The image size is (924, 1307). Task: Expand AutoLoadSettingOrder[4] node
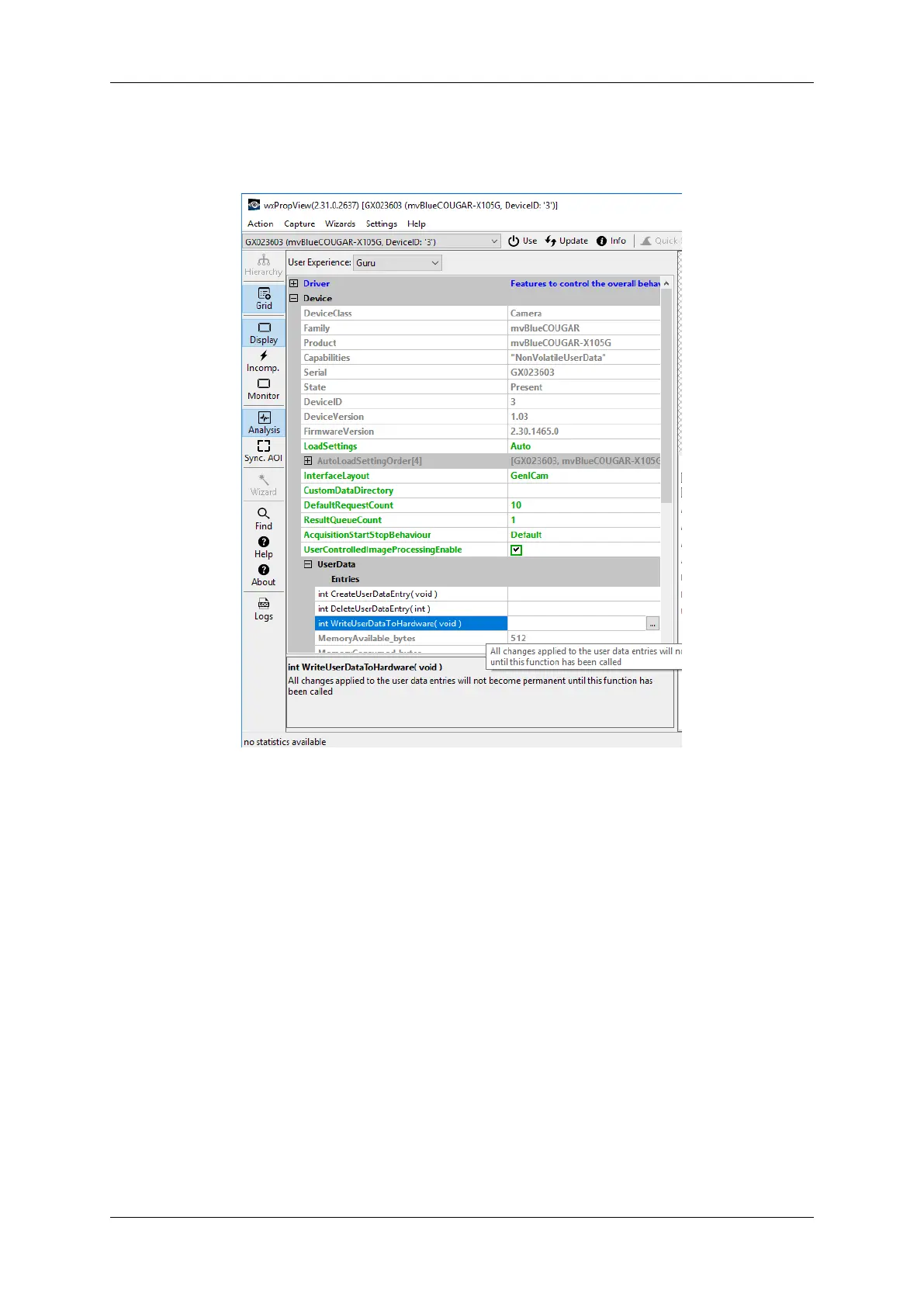coord(308,461)
